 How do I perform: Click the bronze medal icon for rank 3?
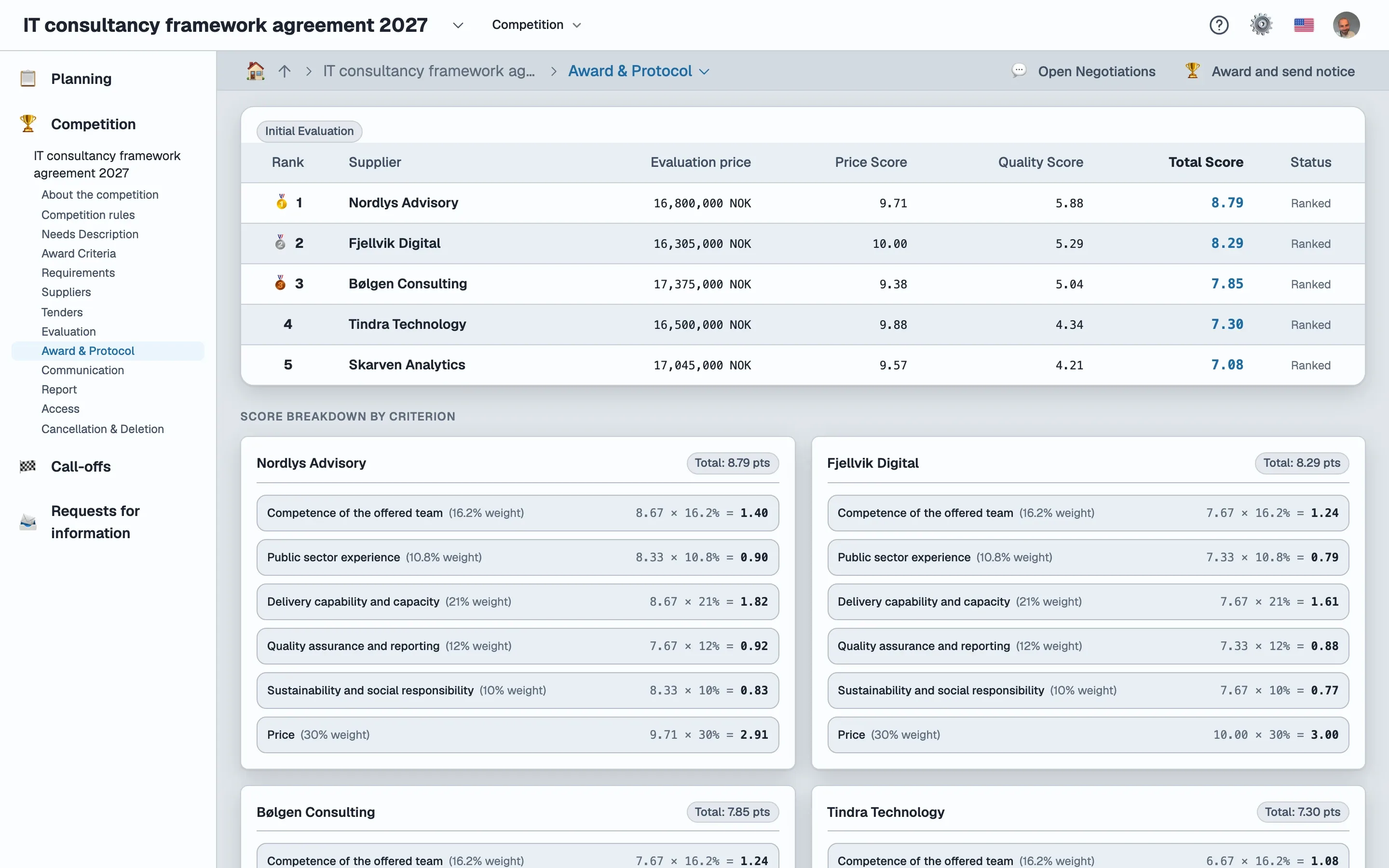coord(280,283)
